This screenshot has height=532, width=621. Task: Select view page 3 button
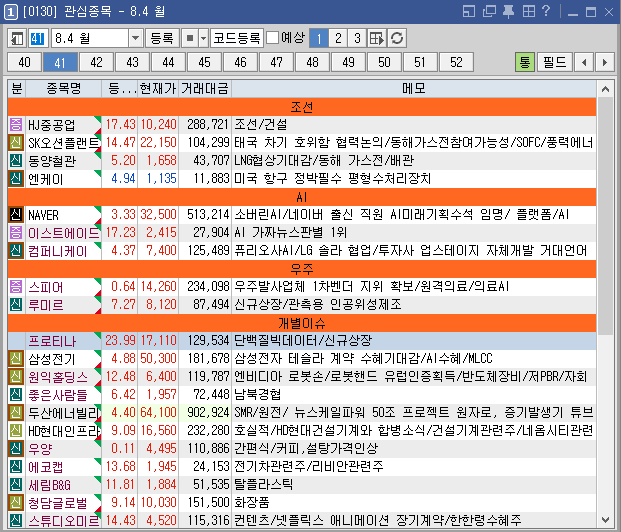pos(357,38)
